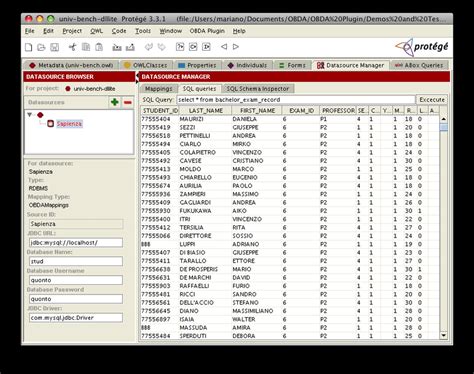Screen dimensions: 474x374
Task: Click the Undo toolbar icon
Action: [x=149, y=47]
